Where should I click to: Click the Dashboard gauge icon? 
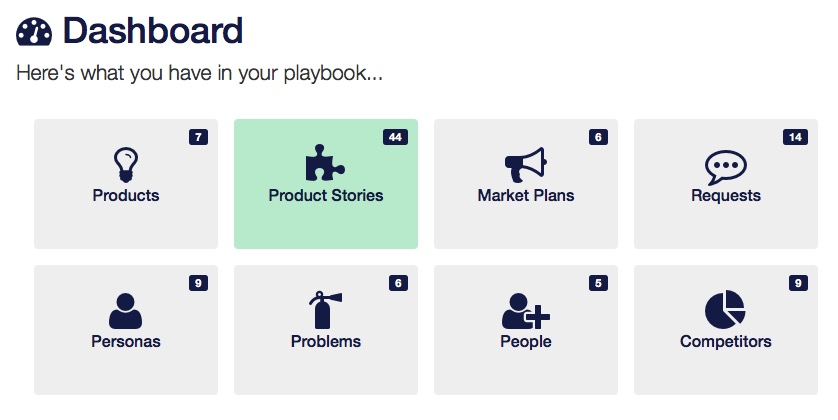pyautogui.click(x=34, y=32)
